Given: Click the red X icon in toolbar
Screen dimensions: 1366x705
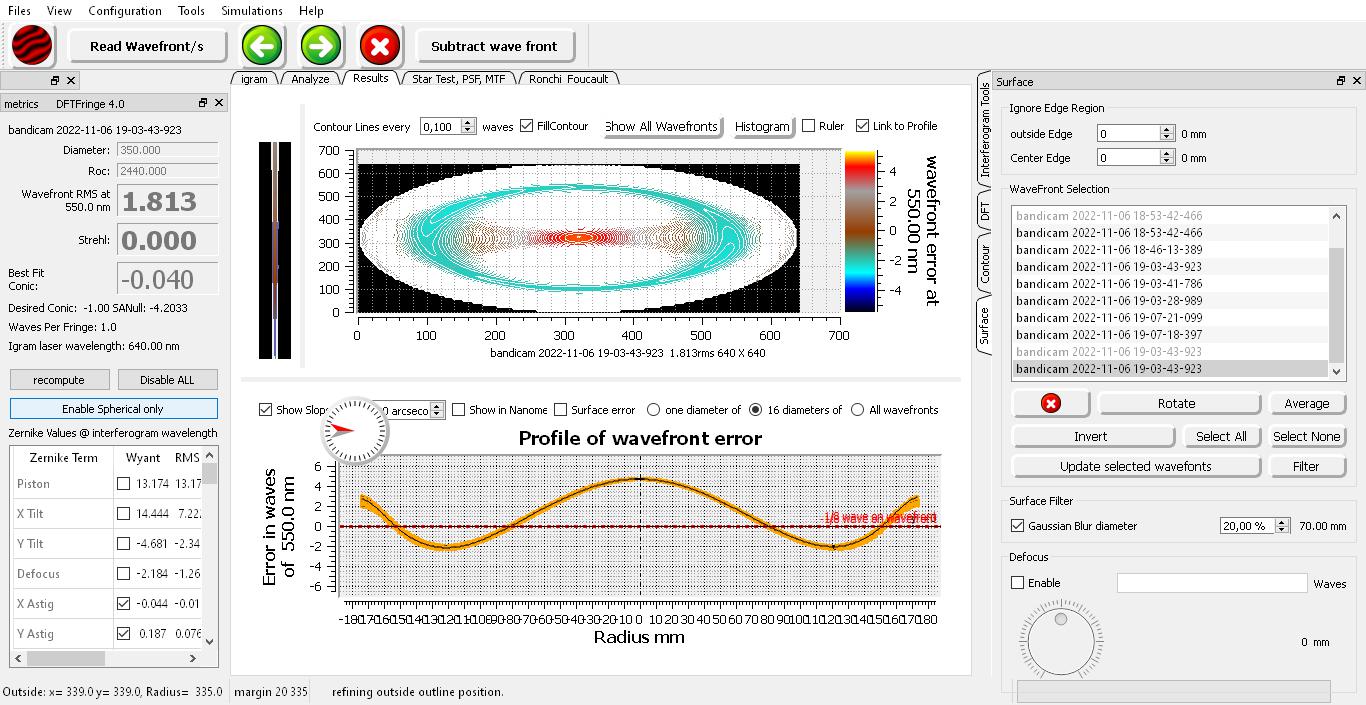Looking at the screenshot, I should point(380,46).
